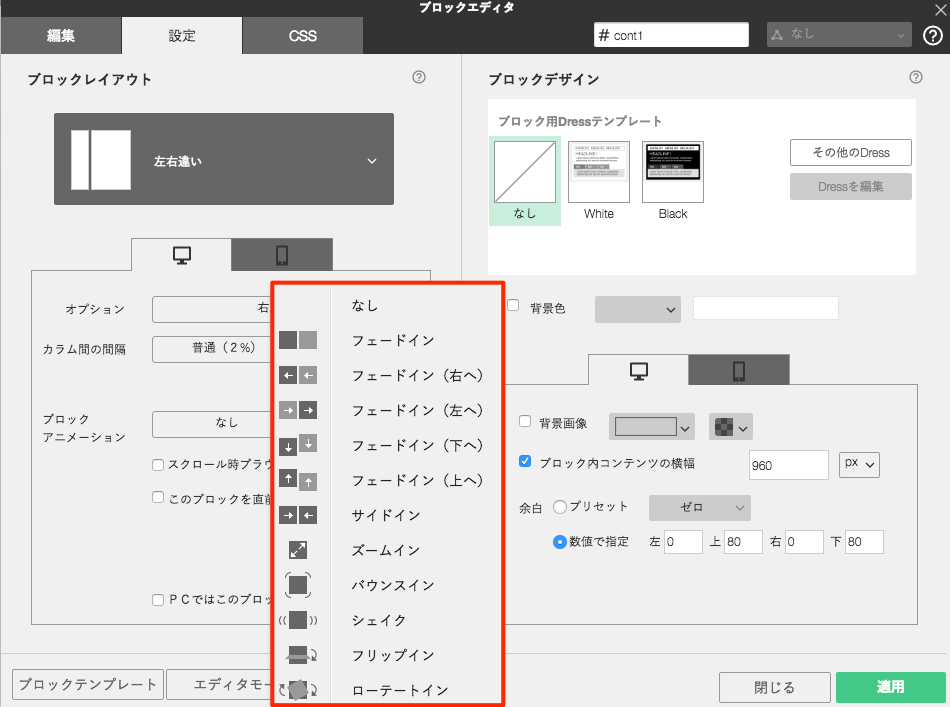Uncheck ブロック内コンテンツの横幅 checkbox
950x707 pixels.
click(525, 461)
